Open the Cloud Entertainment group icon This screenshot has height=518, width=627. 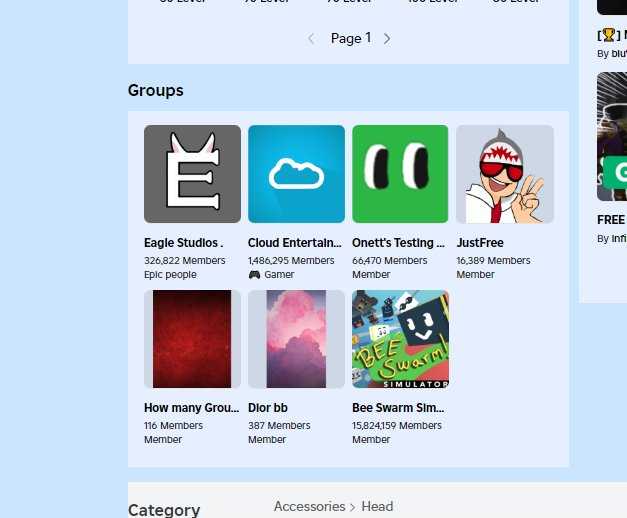click(x=296, y=174)
